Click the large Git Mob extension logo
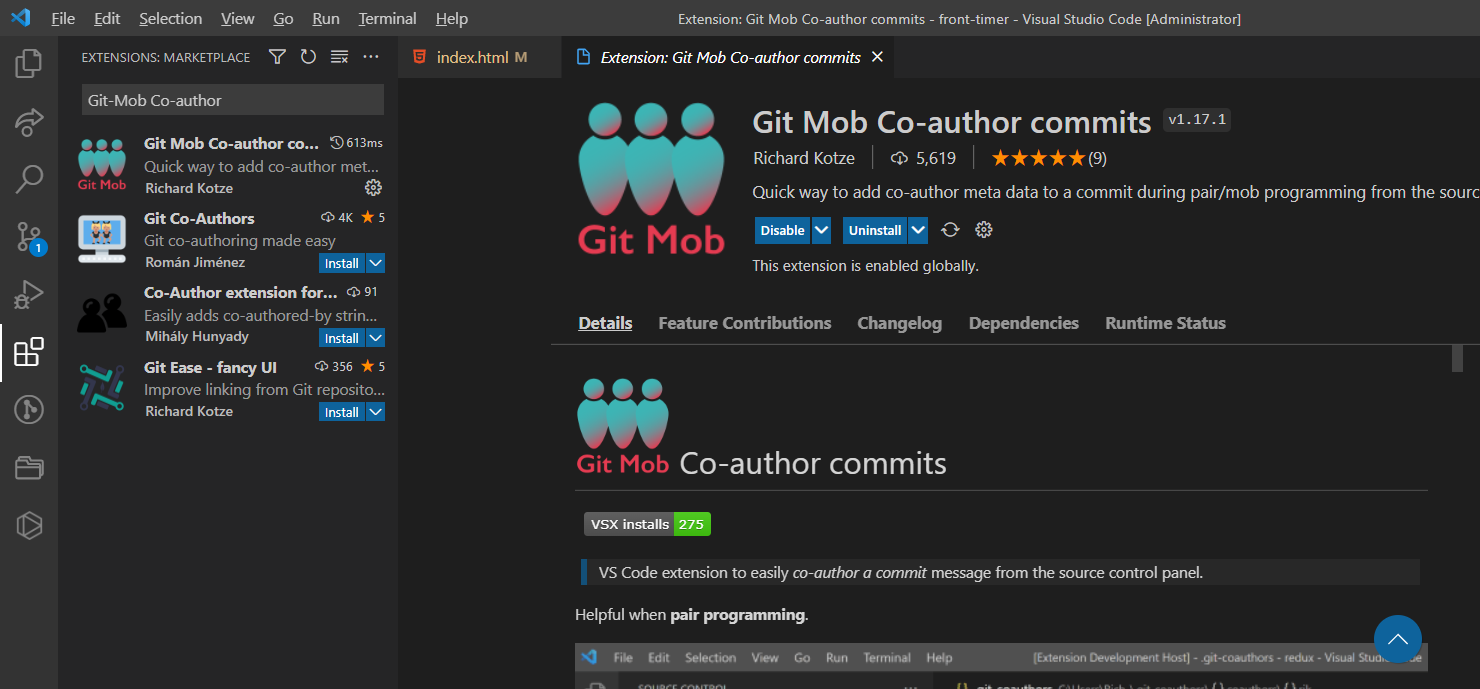This screenshot has width=1480, height=689. coord(651,178)
